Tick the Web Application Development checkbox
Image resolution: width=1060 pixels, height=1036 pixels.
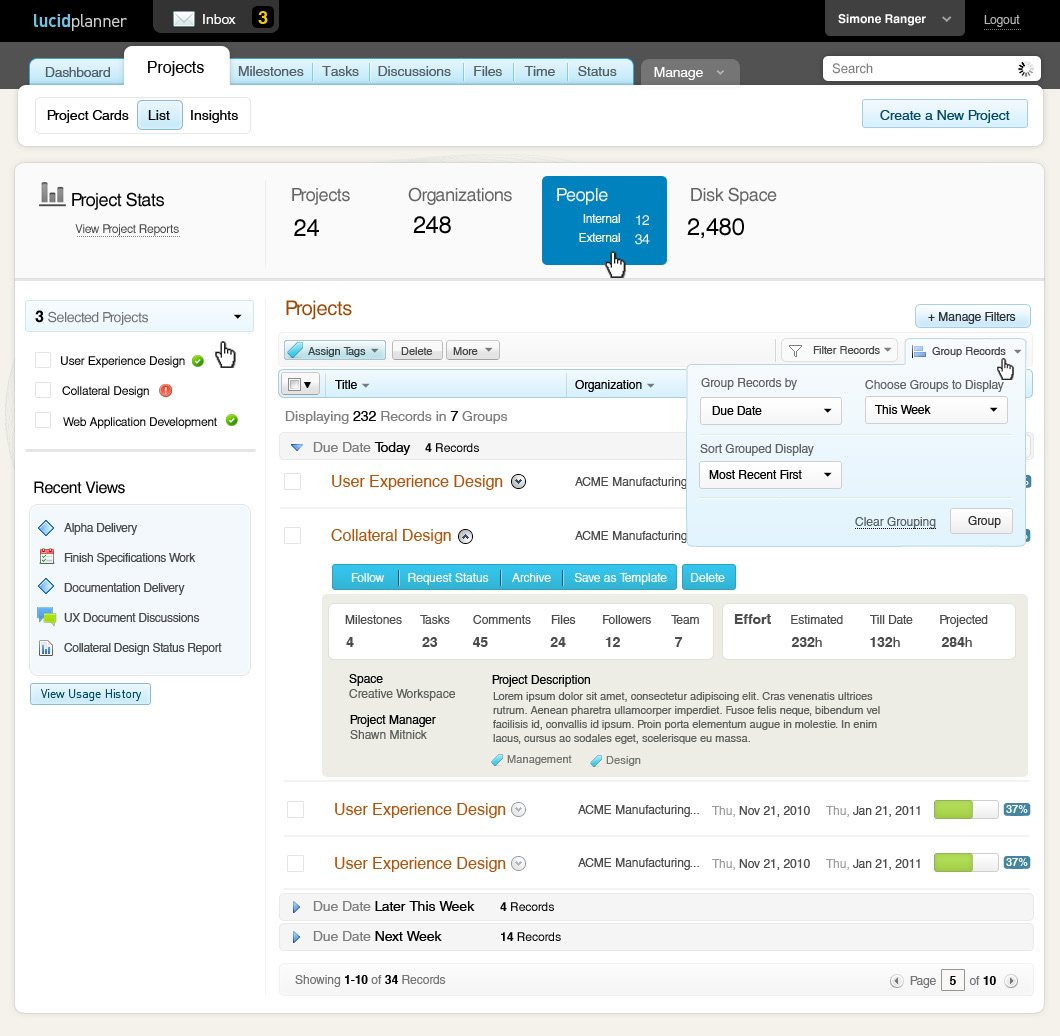tap(43, 421)
